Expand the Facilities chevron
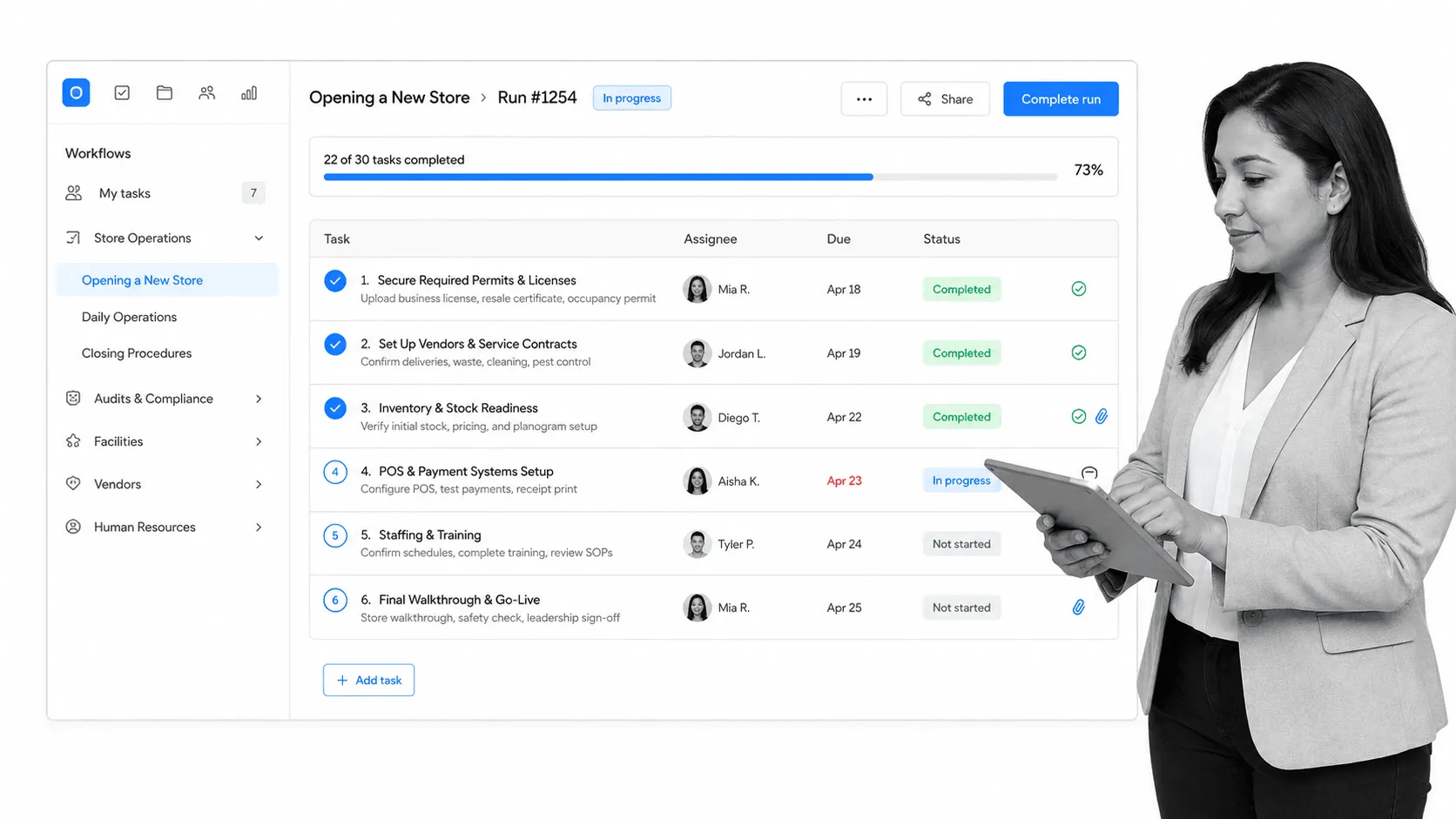Image resolution: width=1456 pixels, height=819 pixels. [x=259, y=441]
